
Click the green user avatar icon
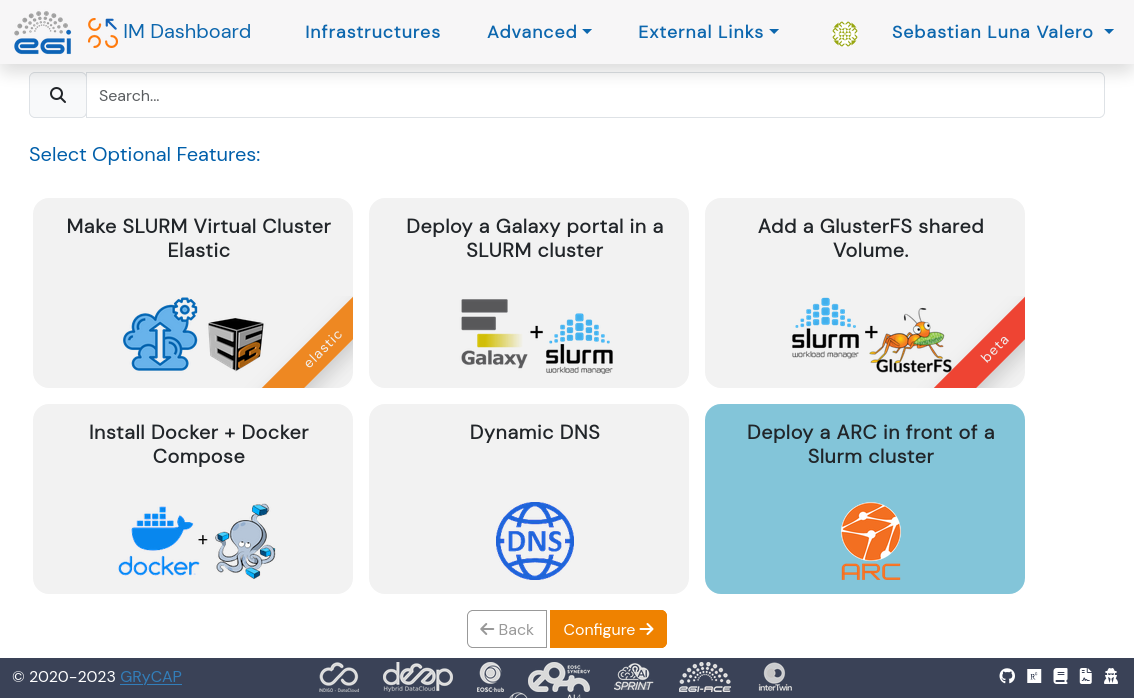[x=845, y=33]
